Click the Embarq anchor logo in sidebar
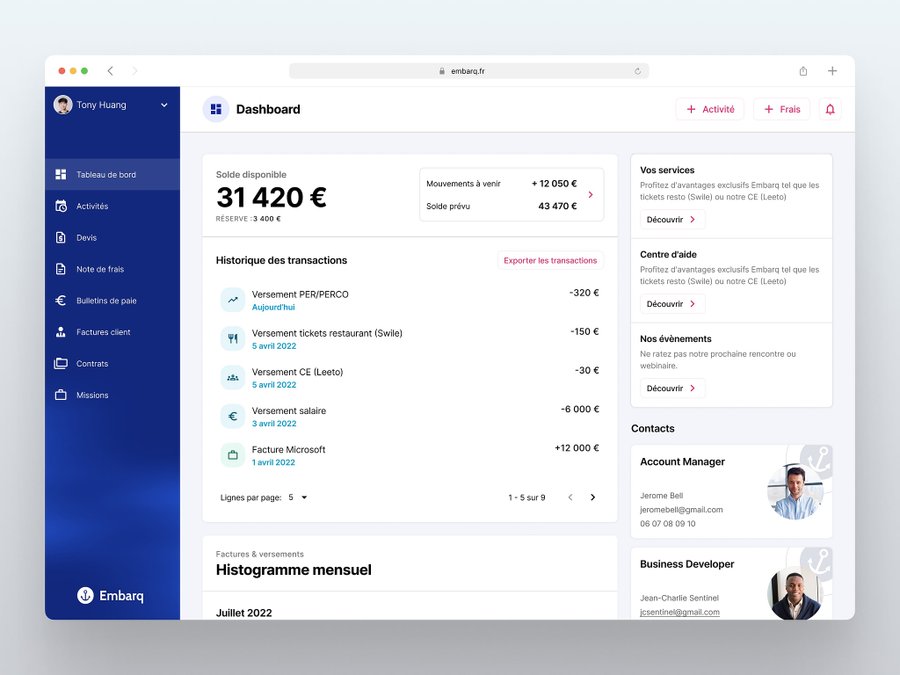The width and height of the screenshot is (900, 675). click(86, 595)
